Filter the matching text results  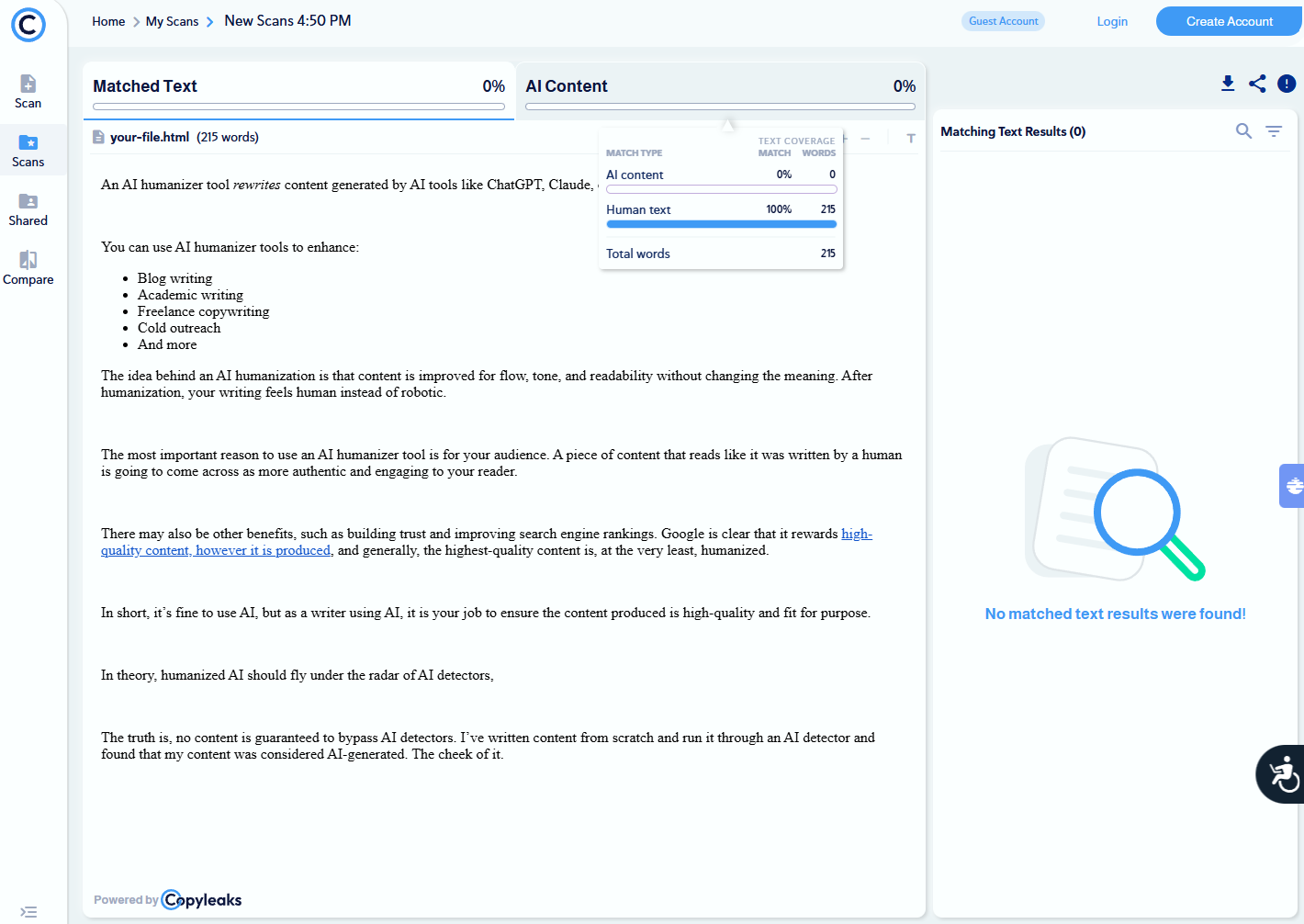[1274, 131]
